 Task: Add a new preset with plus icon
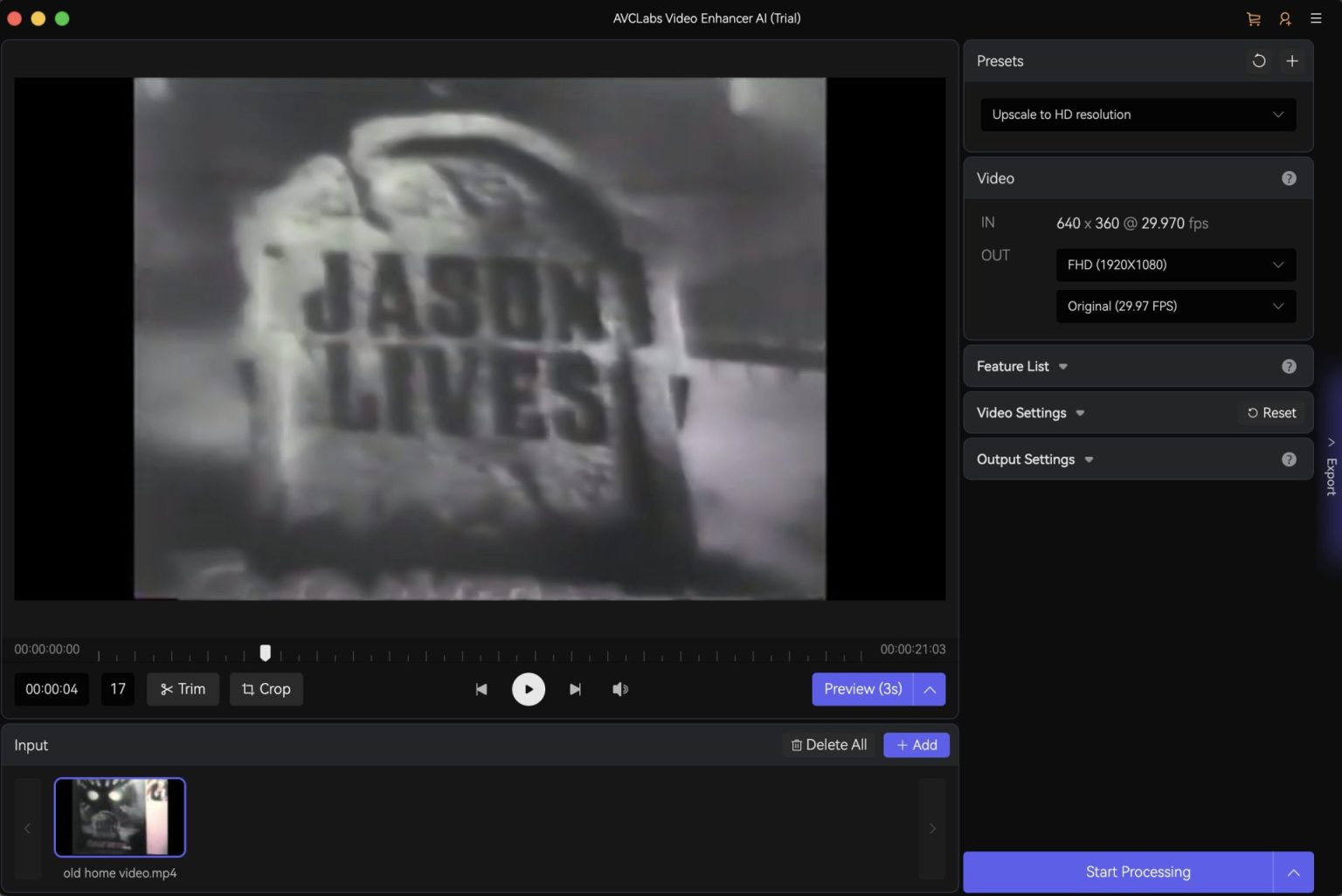click(x=1291, y=61)
